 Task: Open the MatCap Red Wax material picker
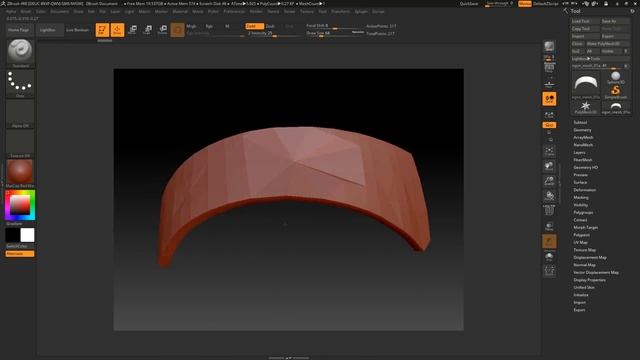pyautogui.click(x=20, y=173)
